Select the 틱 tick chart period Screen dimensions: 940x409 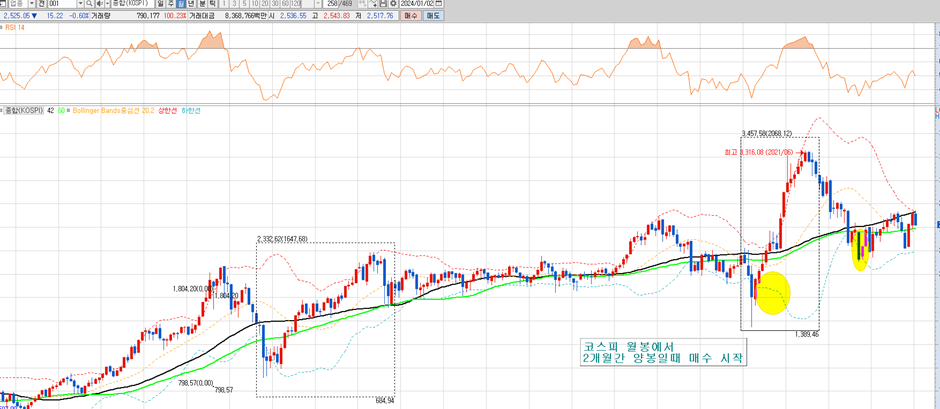[x=212, y=3]
